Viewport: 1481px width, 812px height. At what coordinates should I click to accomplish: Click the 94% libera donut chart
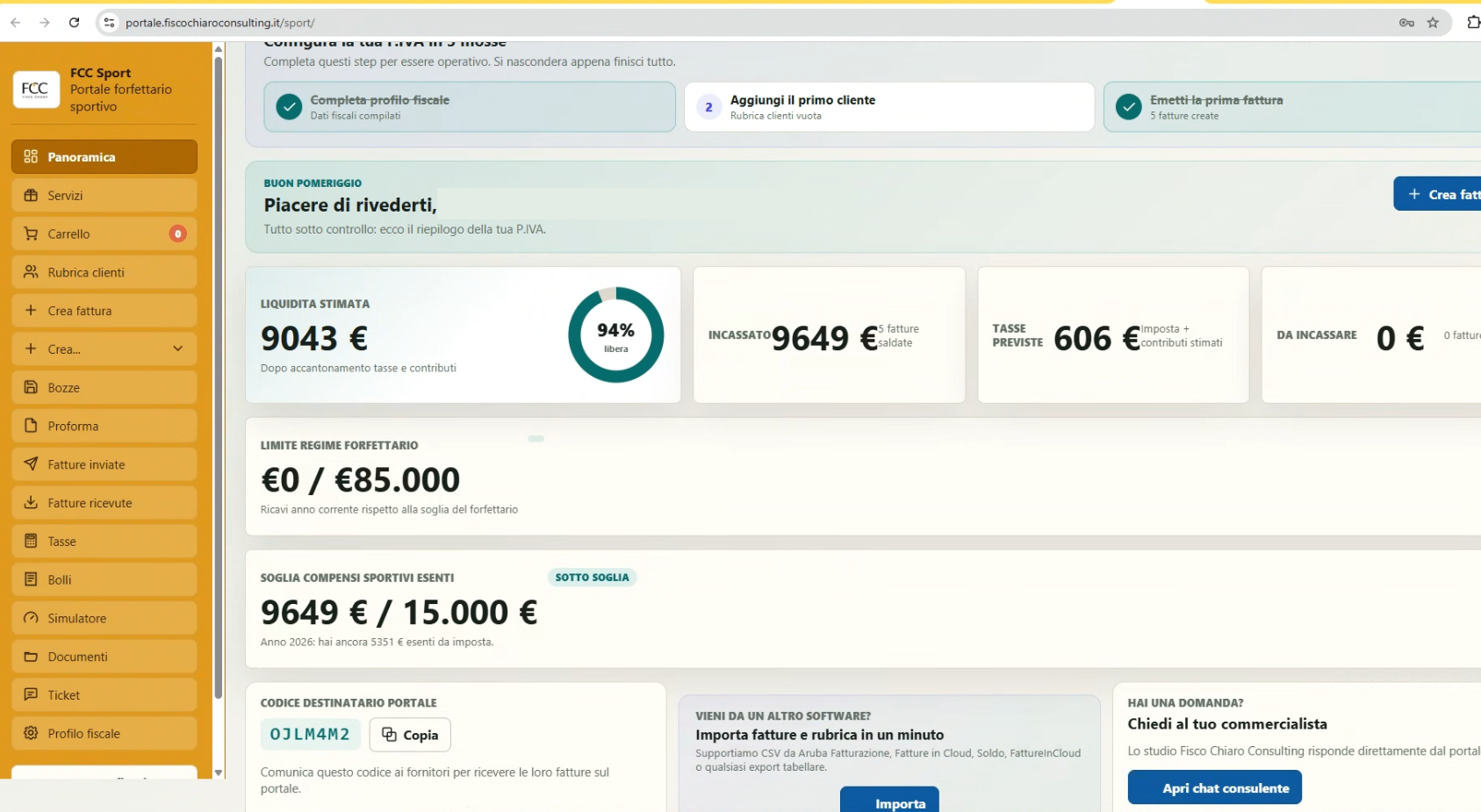(x=616, y=334)
